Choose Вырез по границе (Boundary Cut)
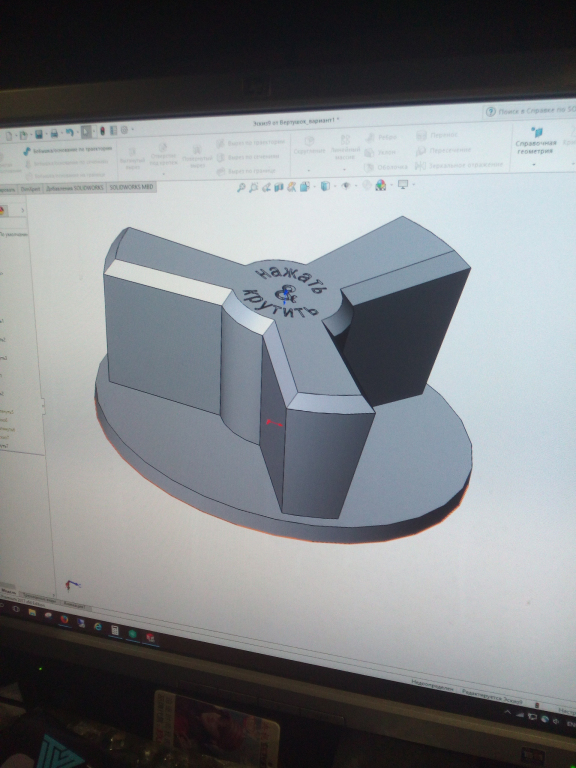The height and width of the screenshot is (768, 576). pos(246,171)
